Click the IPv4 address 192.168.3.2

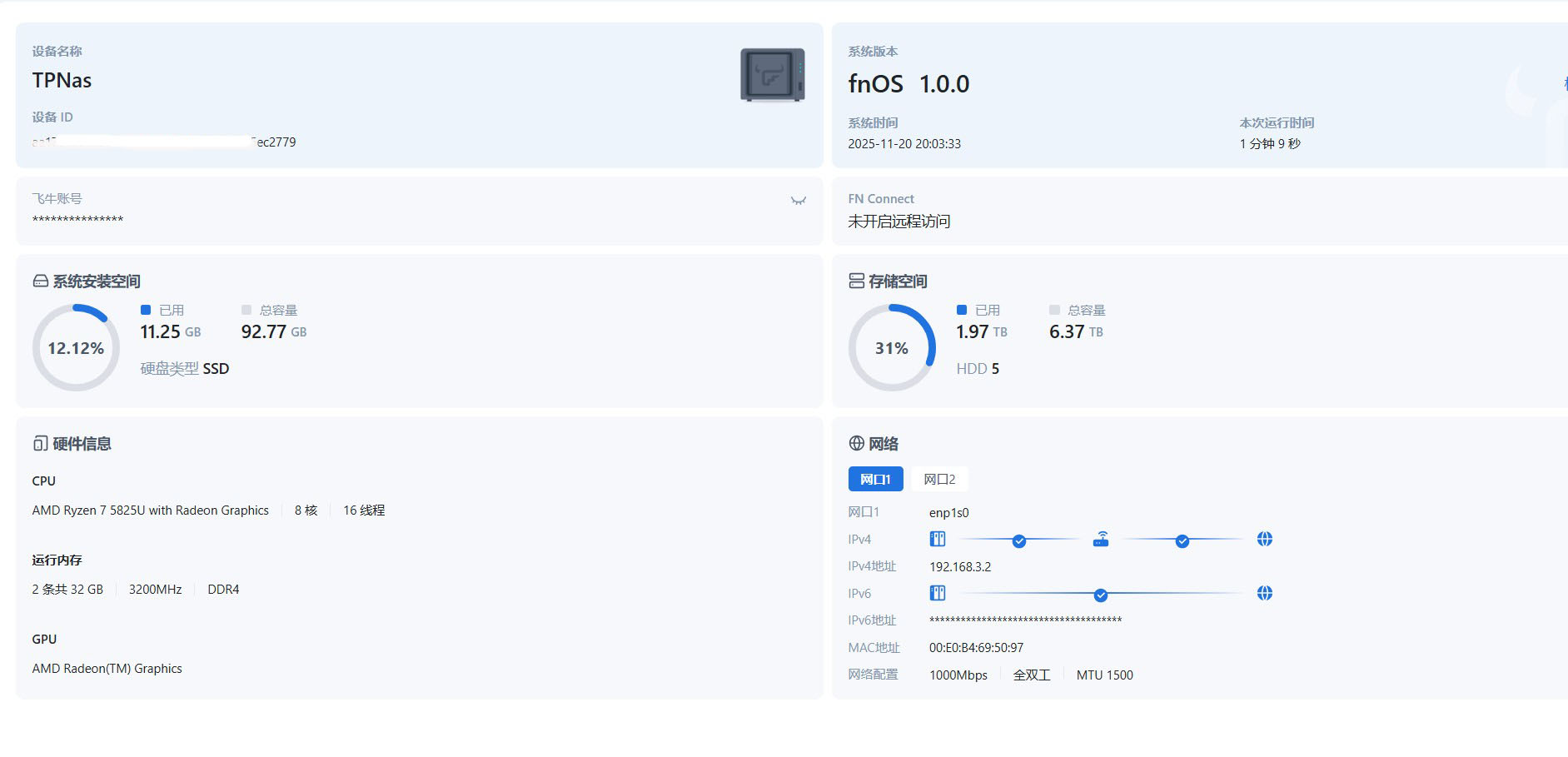[960, 567]
